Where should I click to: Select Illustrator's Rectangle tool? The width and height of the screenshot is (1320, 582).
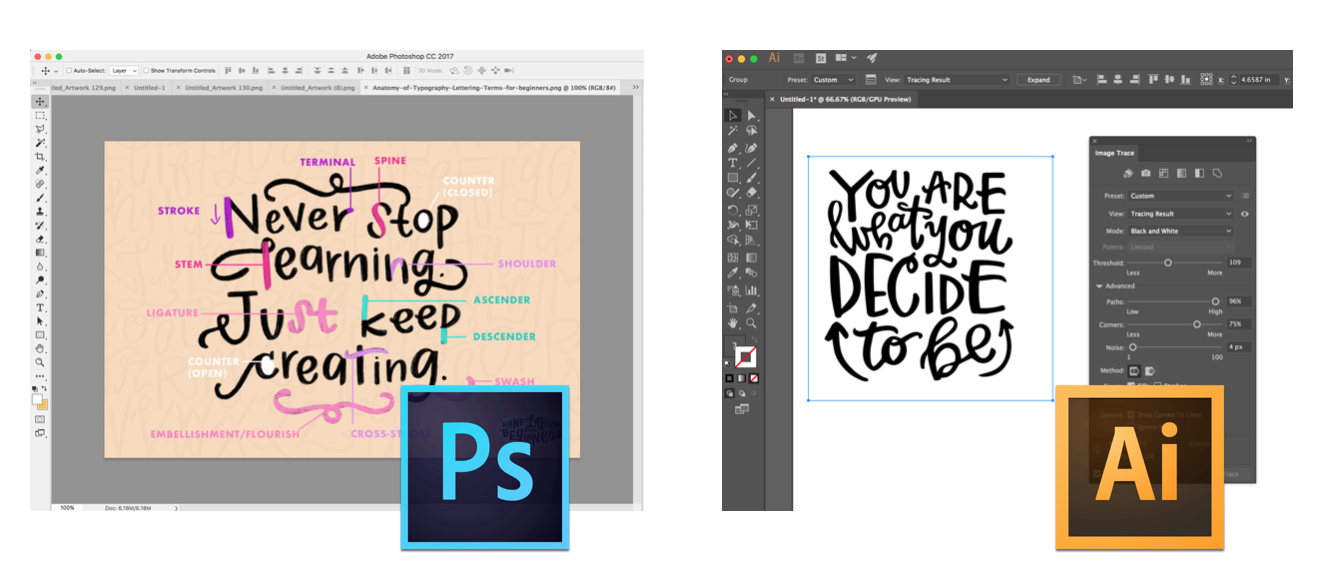click(732, 178)
